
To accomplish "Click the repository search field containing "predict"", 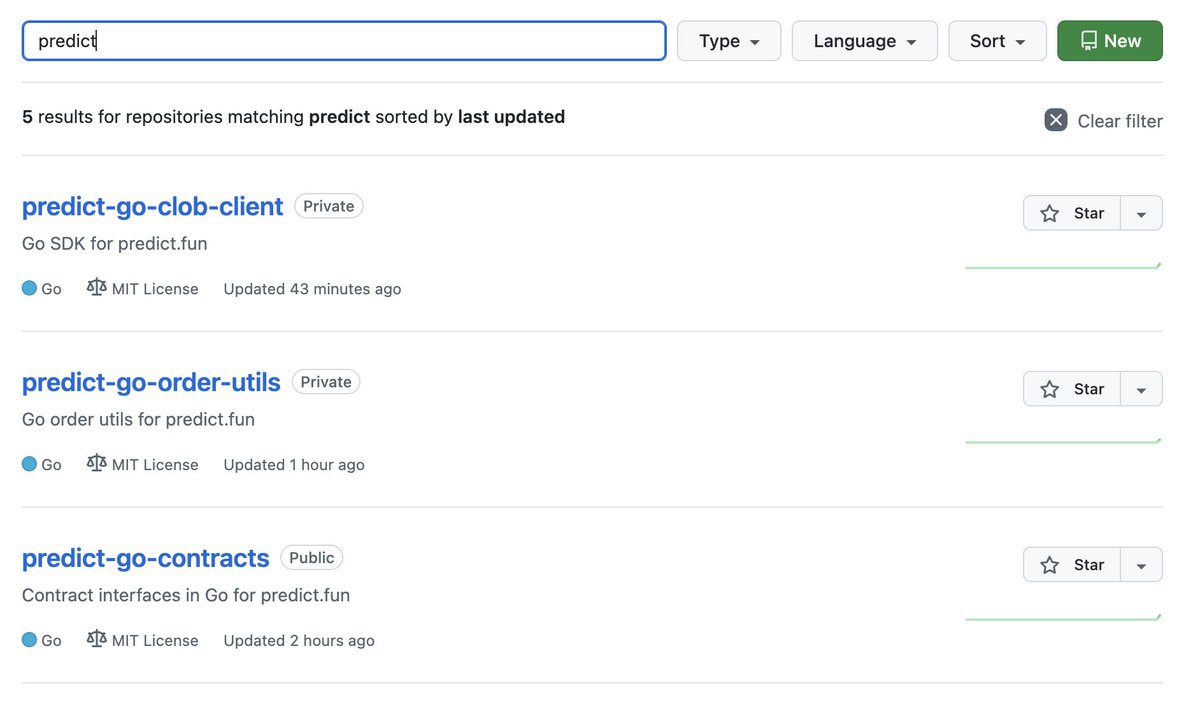I will (344, 41).
